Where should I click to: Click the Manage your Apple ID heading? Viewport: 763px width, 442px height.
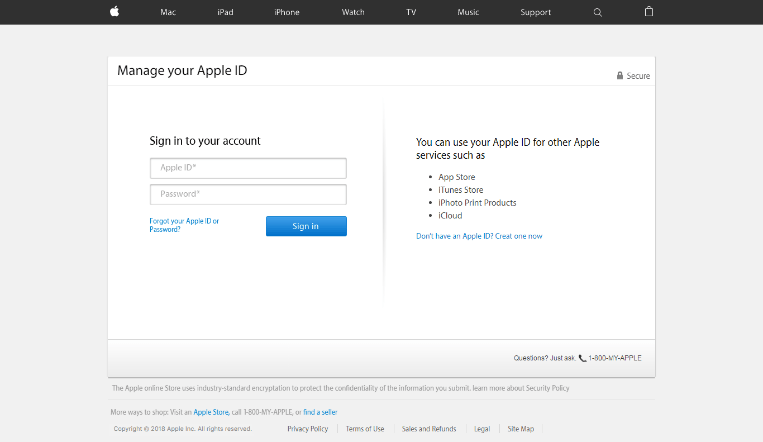click(182, 71)
